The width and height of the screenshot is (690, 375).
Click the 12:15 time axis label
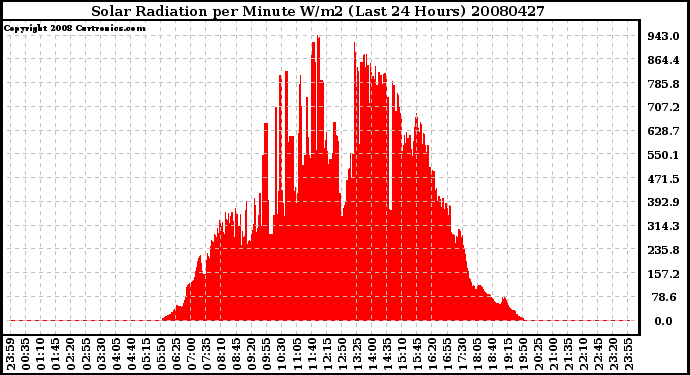click(327, 354)
